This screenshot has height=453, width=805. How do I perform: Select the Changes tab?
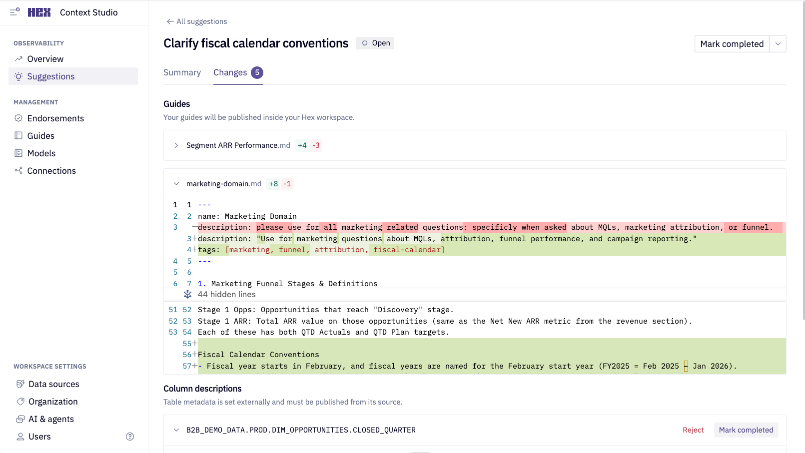230,73
